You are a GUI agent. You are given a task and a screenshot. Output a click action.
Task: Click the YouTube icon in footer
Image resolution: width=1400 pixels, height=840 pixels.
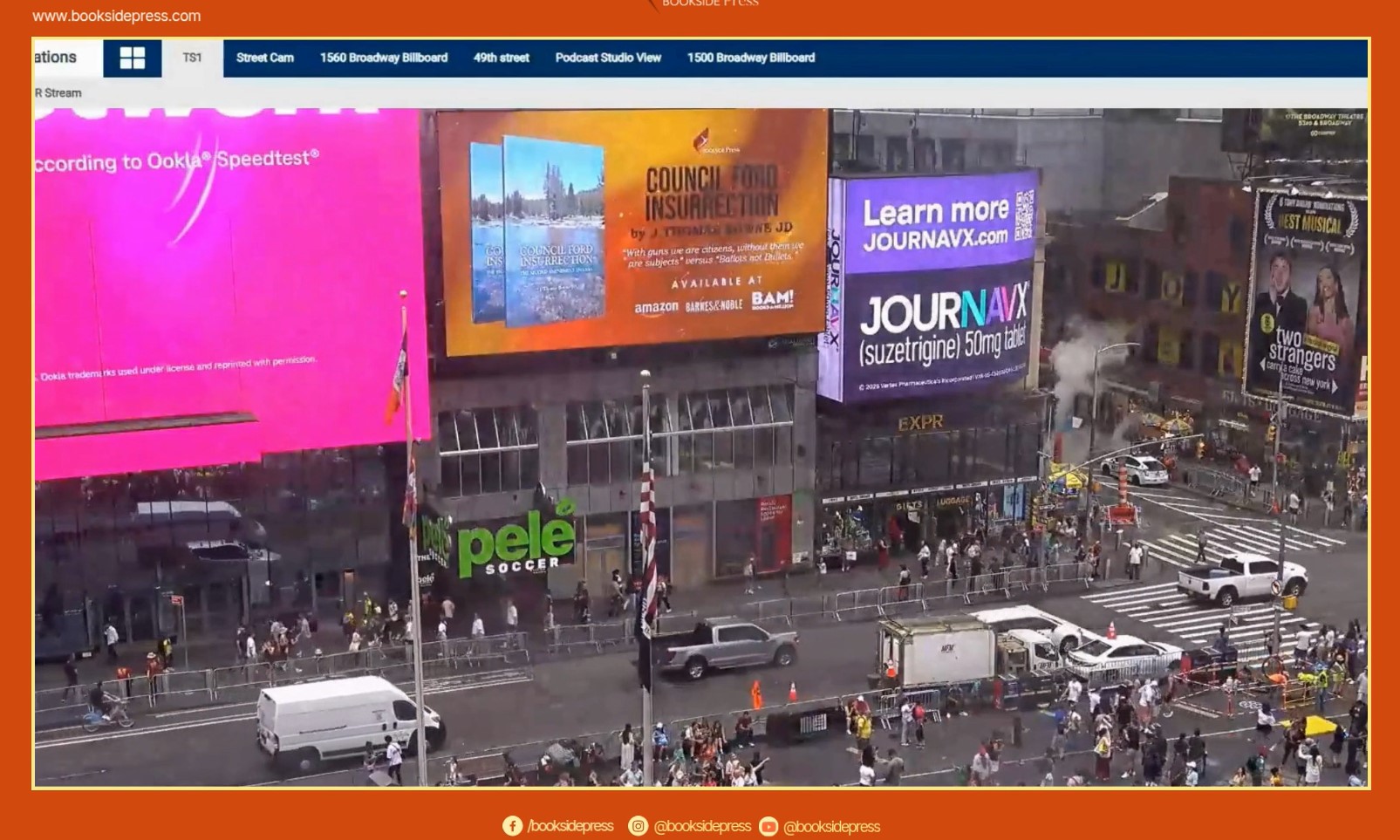(x=768, y=826)
